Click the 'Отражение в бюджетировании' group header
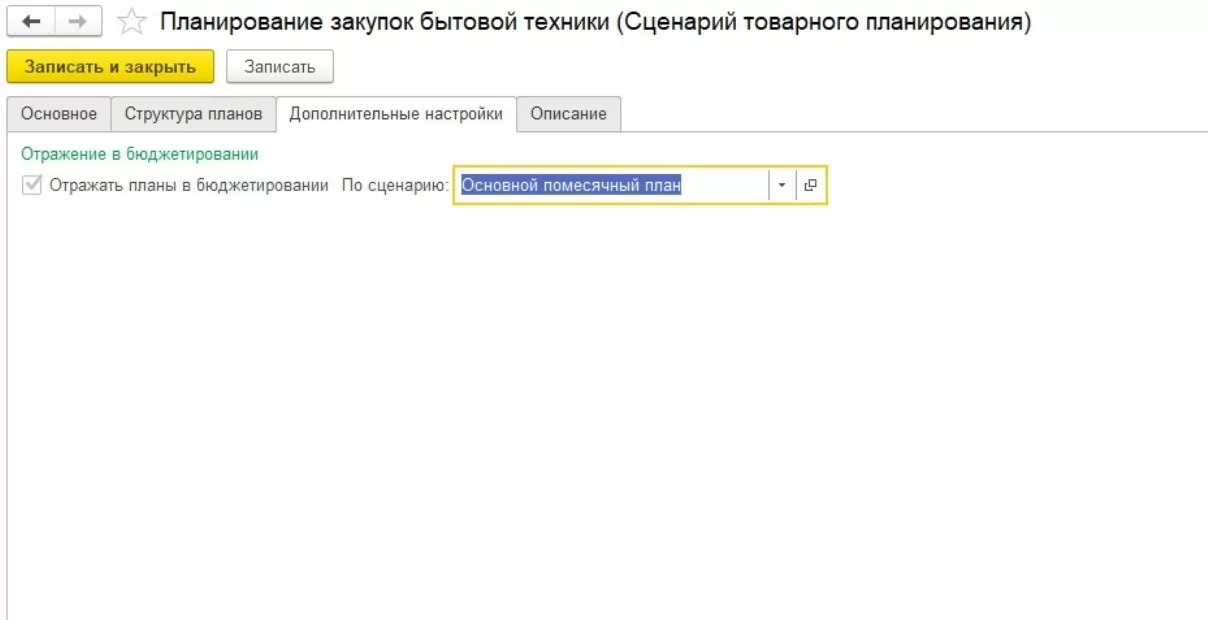This screenshot has width=1208, height=620. (x=139, y=154)
